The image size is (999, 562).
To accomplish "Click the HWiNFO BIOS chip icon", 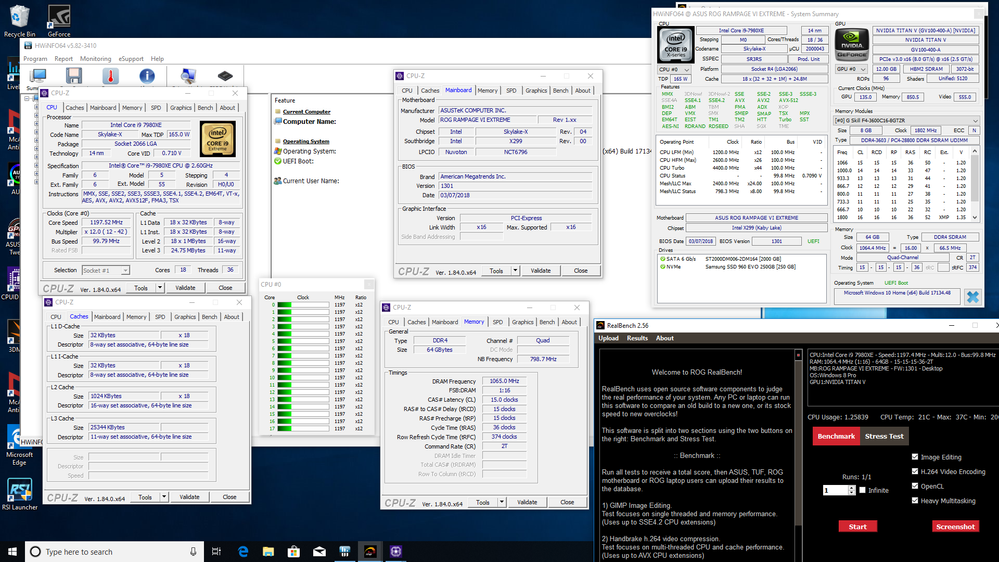I will 225,76.
